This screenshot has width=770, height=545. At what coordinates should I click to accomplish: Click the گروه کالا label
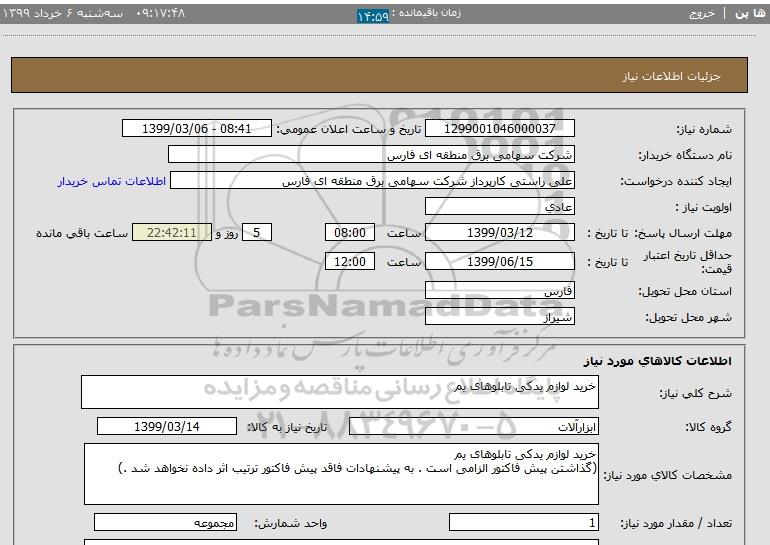pos(708,427)
